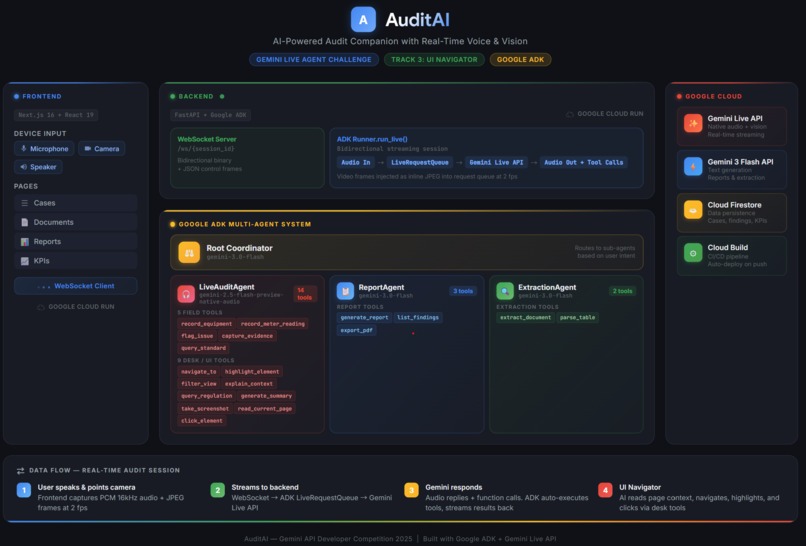Image resolution: width=806 pixels, height=546 pixels.
Task: Click the Microphone device input chip
Action: pos(44,149)
